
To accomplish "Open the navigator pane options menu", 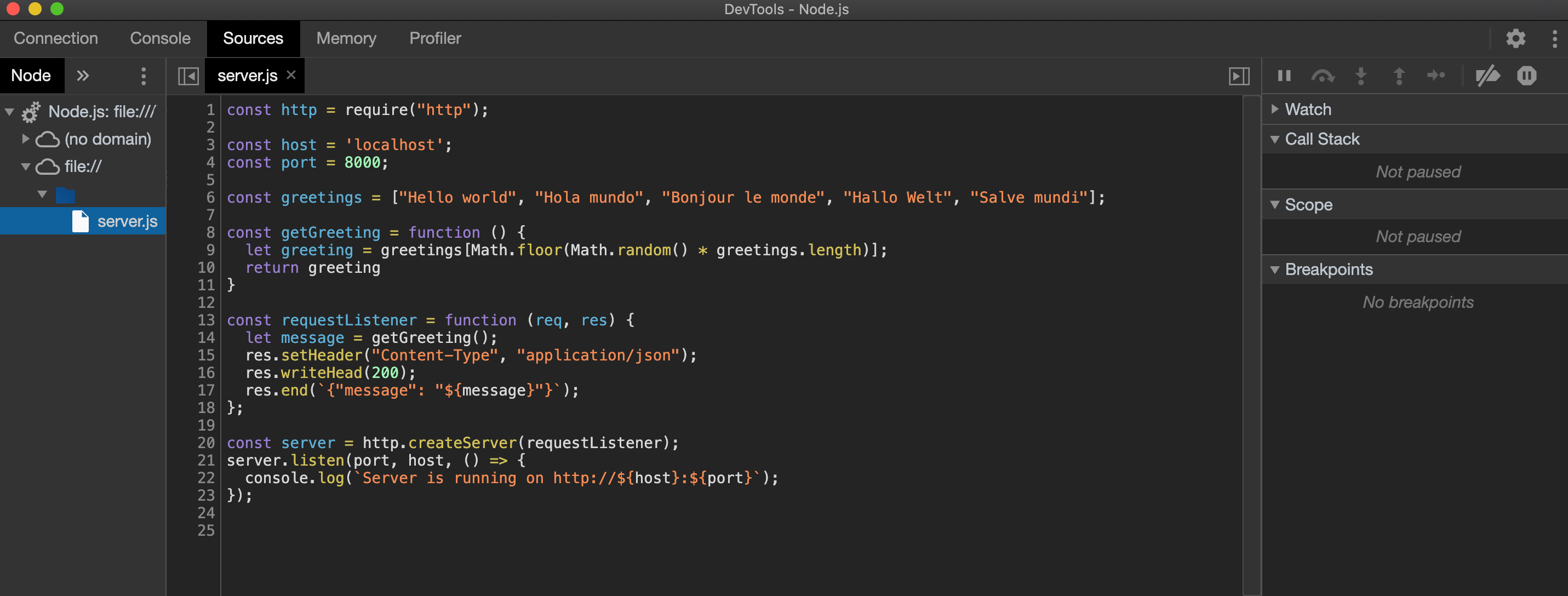I will pos(144,76).
